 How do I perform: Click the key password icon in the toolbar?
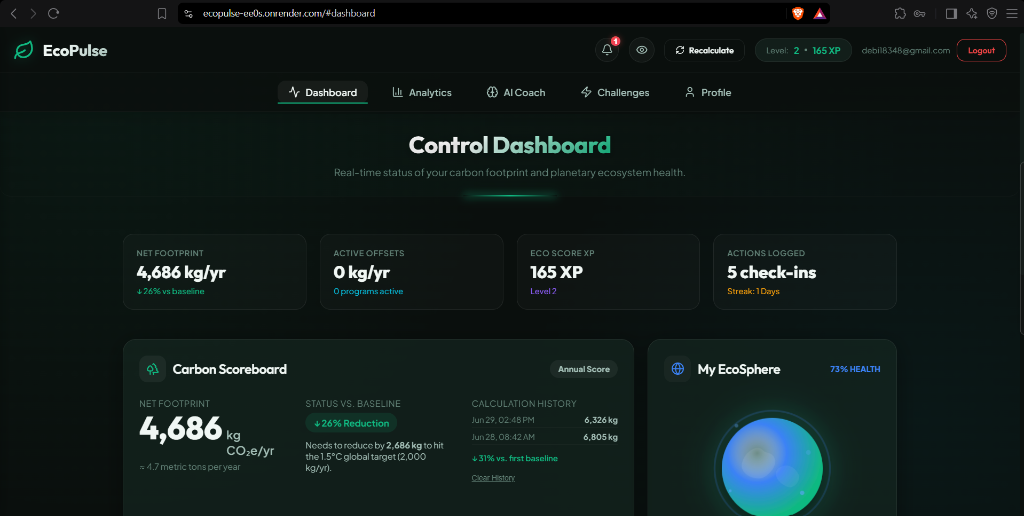click(920, 13)
